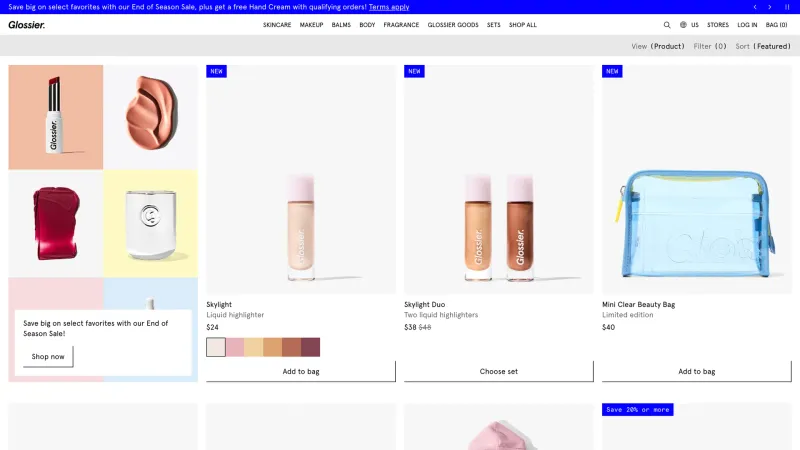Open the Fragrance menu
The image size is (800, 450).
pos(401,24)
